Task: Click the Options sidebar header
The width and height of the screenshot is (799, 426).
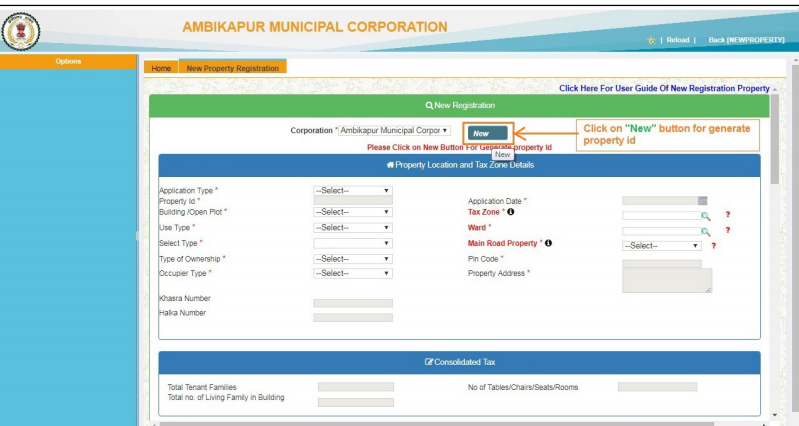Action: 68,61
